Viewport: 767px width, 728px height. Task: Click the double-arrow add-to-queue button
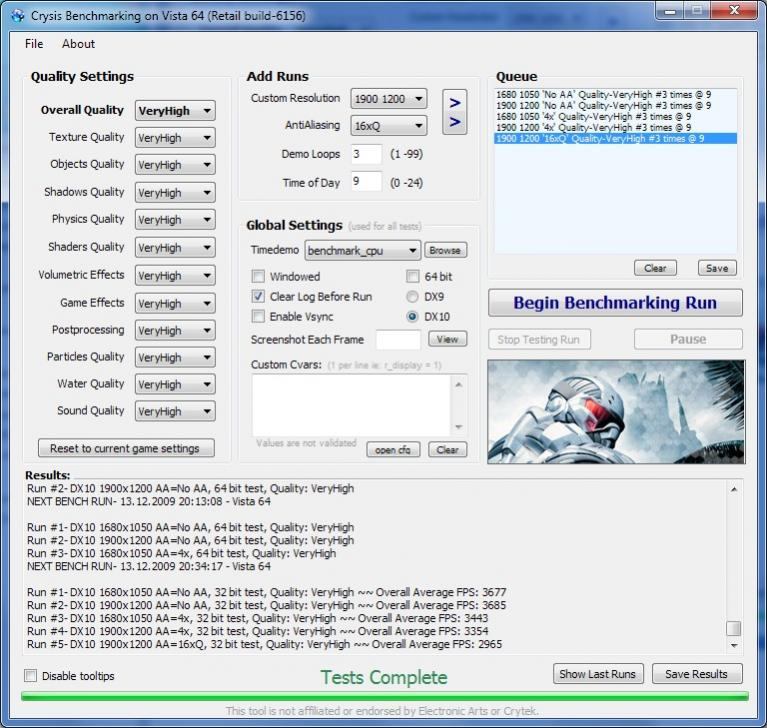[x=454, y=112]
